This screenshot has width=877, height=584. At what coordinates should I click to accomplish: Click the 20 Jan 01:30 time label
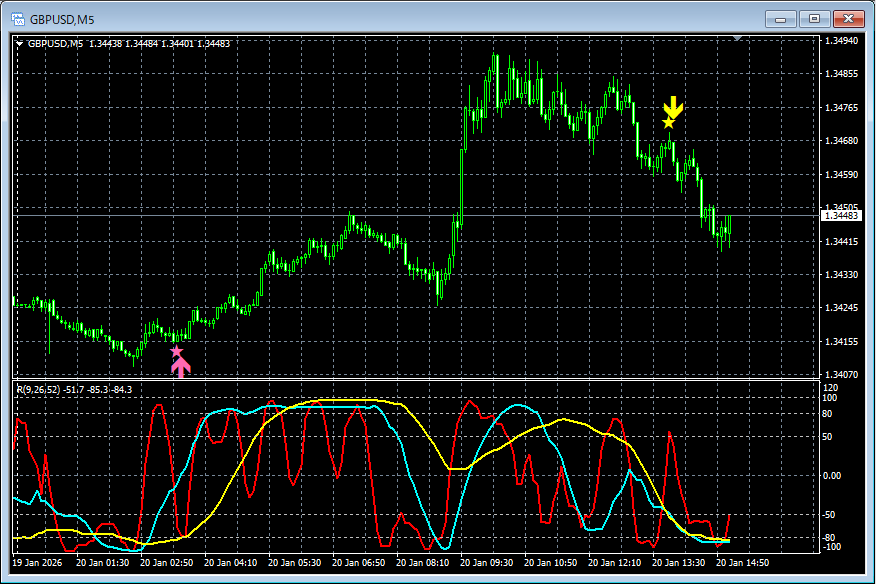click(102, 563)
